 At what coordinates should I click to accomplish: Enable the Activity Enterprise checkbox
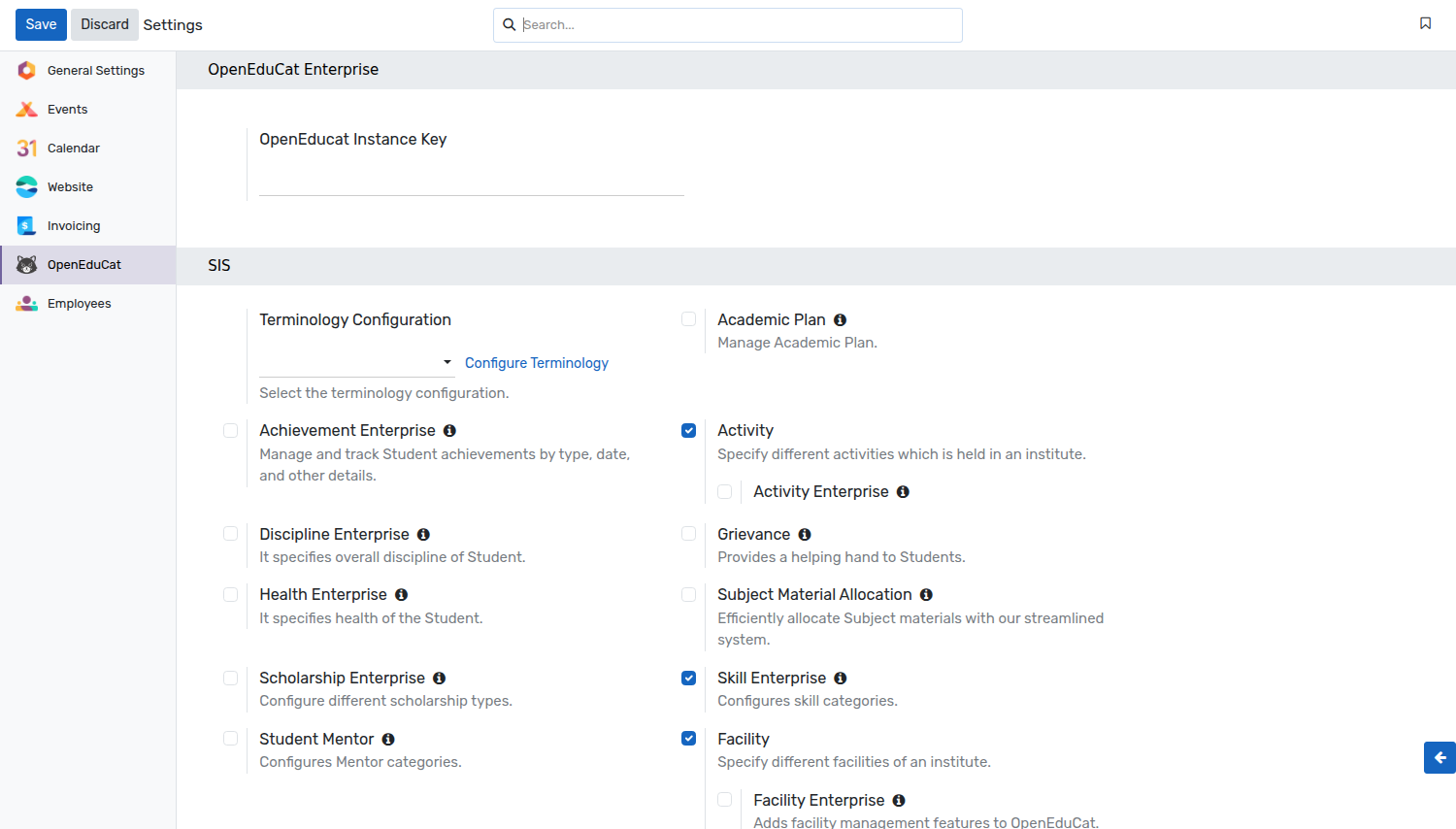(725, 491)
